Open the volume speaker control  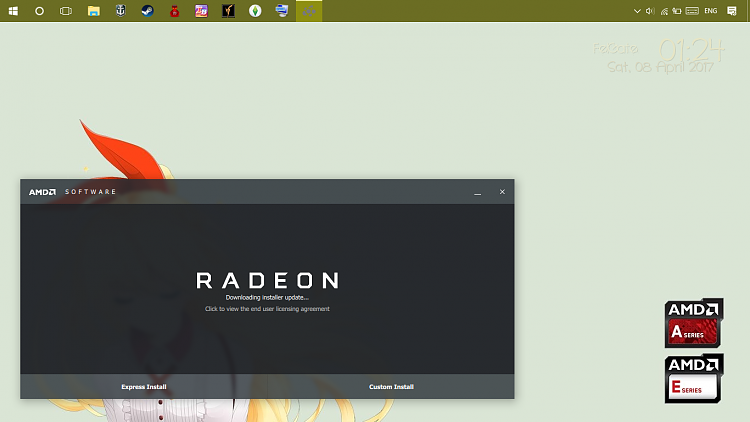pyautogui.click(x=650, y=11)
